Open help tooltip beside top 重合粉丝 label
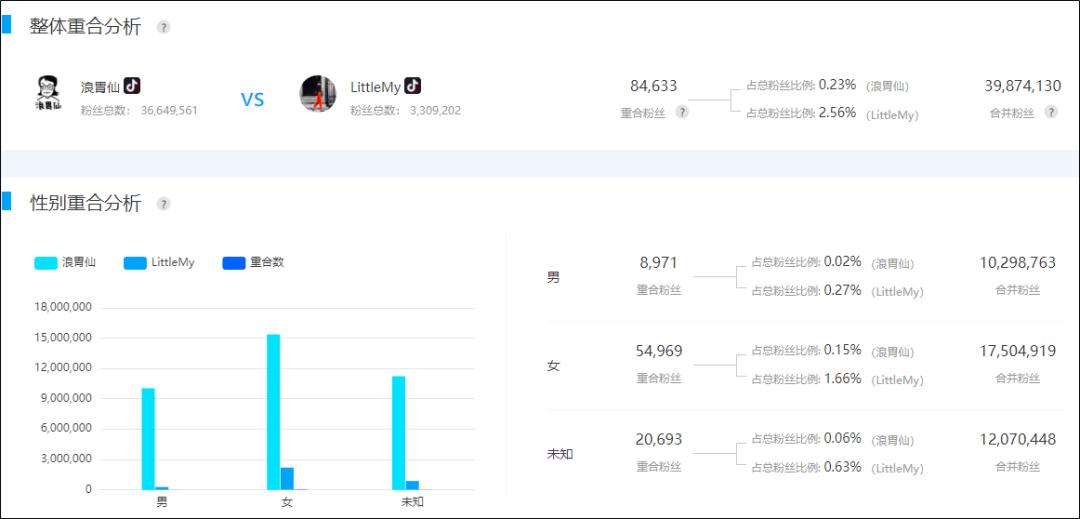The width and height of the screenshot is (1080, 519). click(682, 112)
